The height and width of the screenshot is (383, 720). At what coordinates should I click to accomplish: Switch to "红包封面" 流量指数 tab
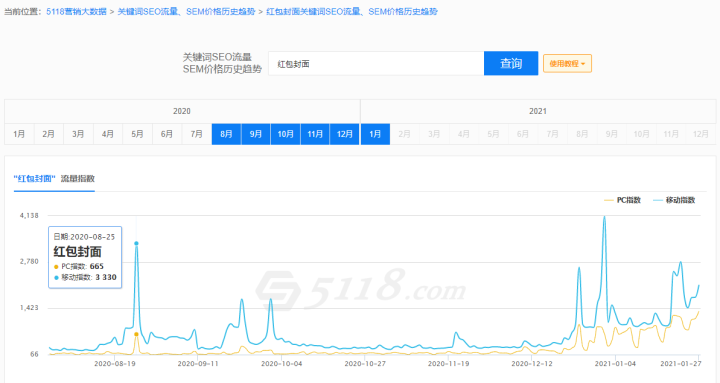coord(54,179)
